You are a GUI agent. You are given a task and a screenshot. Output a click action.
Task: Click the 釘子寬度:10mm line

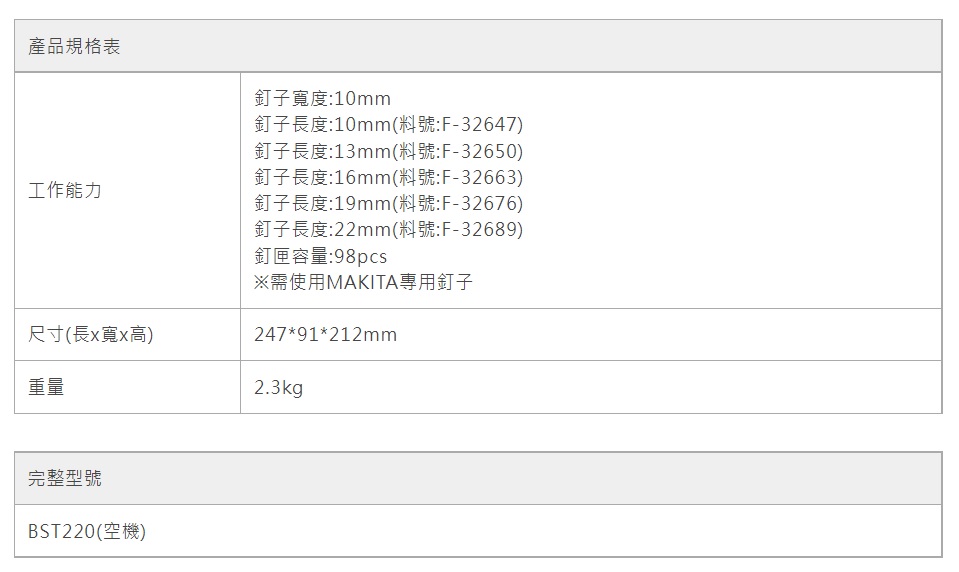click(322, 99)
